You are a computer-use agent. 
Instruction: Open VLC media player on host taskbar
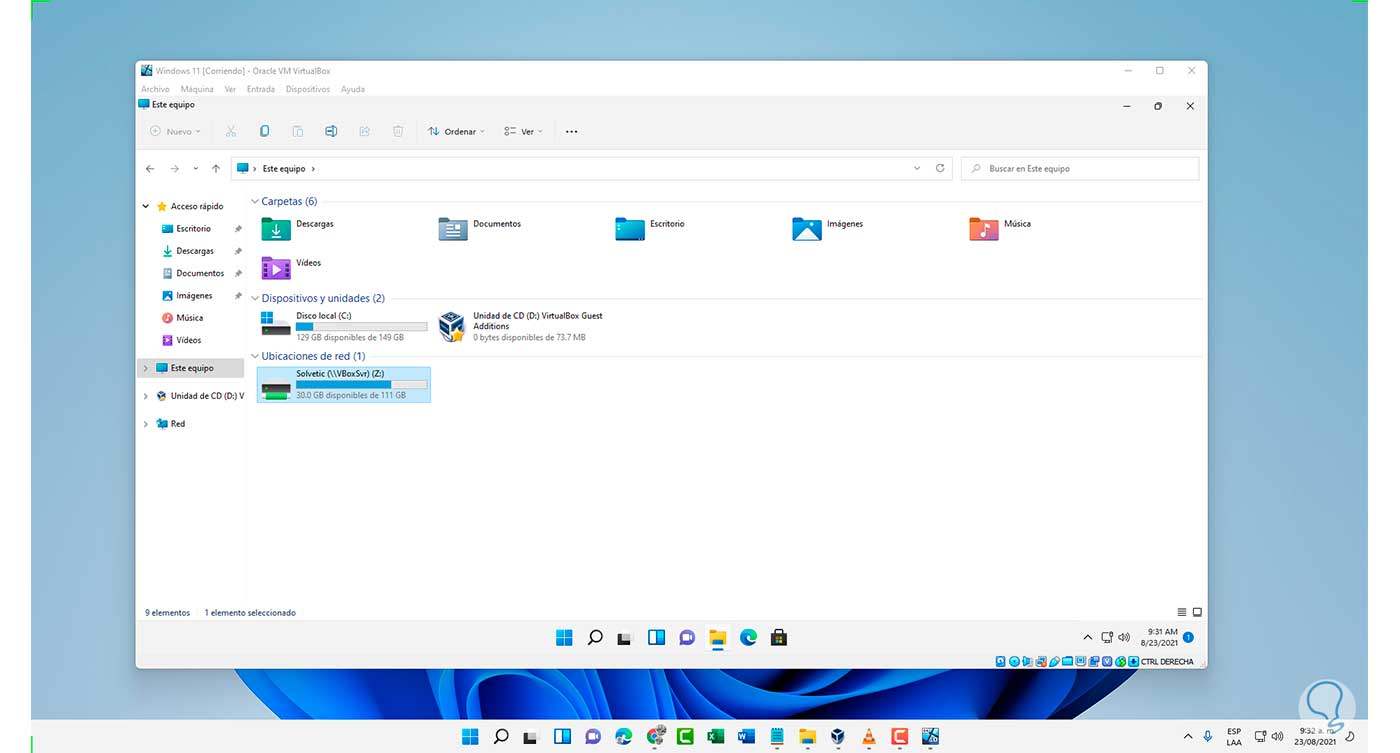pos(869,737)
